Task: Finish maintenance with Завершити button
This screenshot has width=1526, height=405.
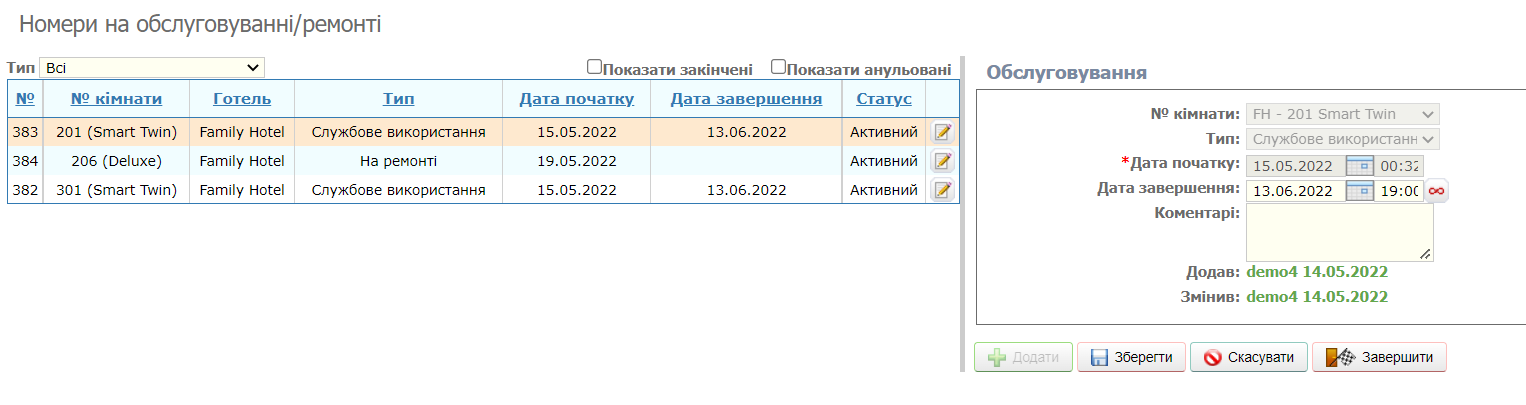Action: [1380, 357]
